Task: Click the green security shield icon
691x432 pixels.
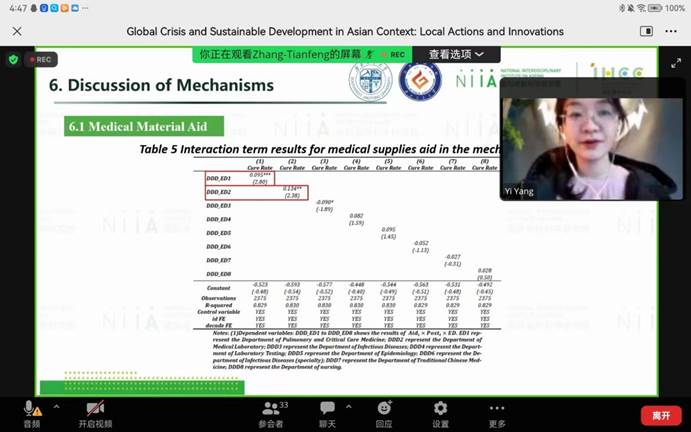Action: pos(13,59)
